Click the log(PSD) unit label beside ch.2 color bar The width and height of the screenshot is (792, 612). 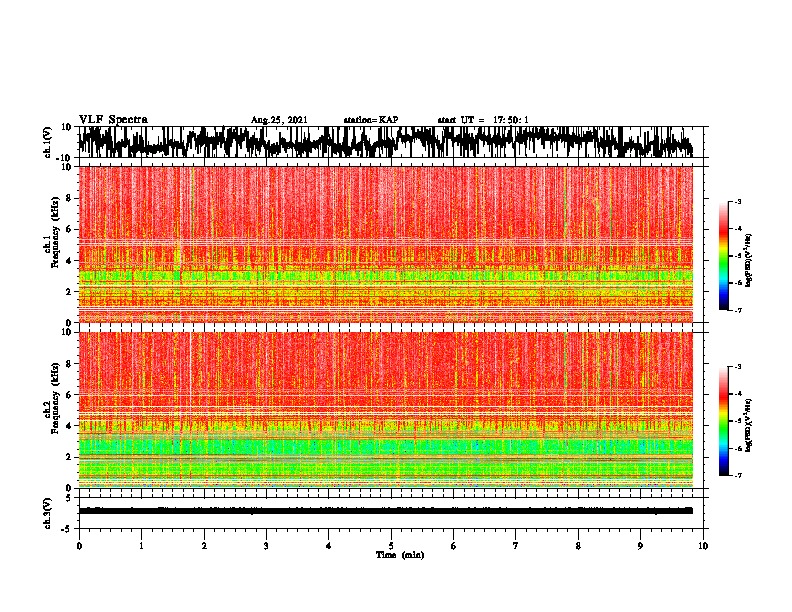click(749, 425)
